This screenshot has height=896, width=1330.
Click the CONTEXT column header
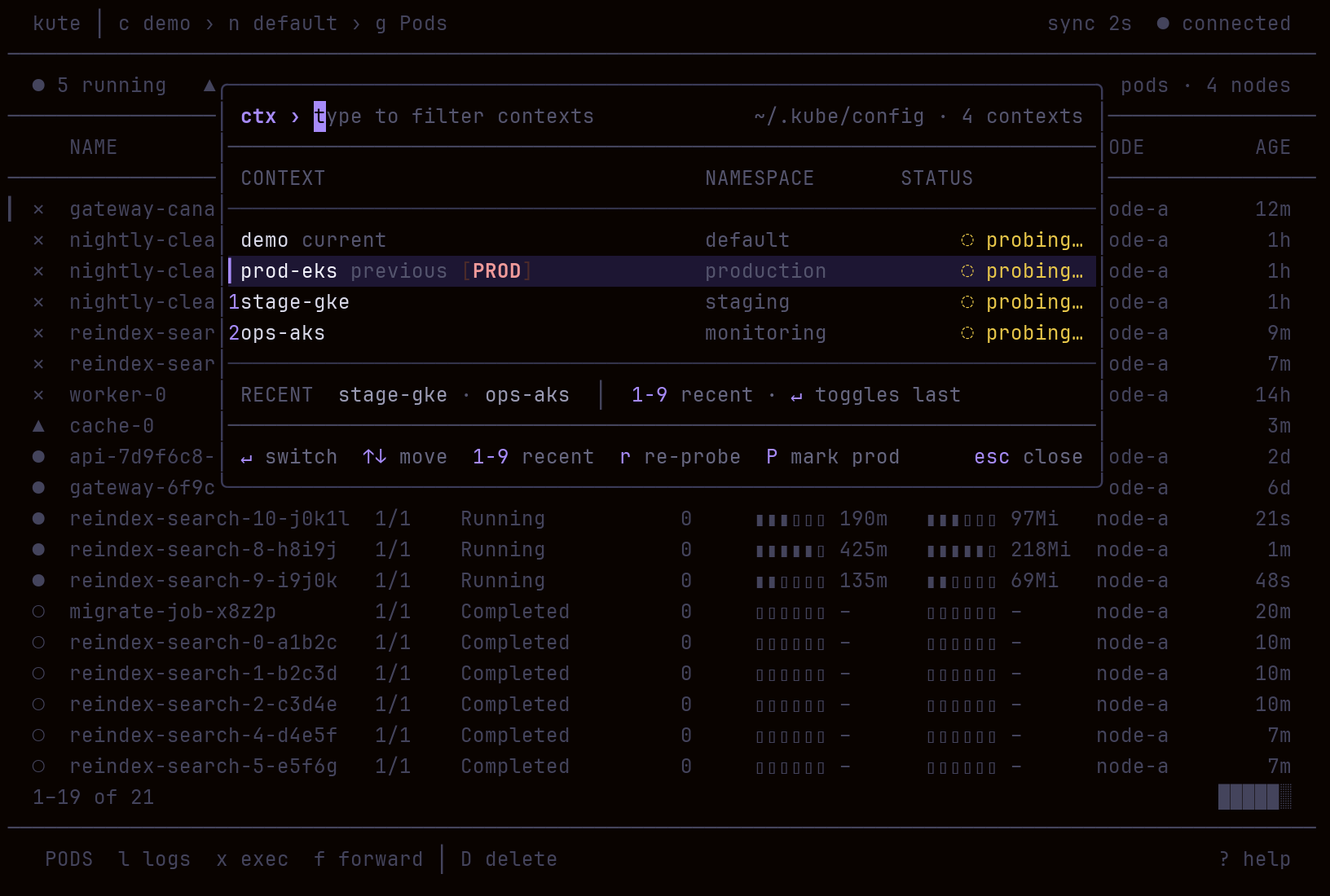[x=283, y=178]
